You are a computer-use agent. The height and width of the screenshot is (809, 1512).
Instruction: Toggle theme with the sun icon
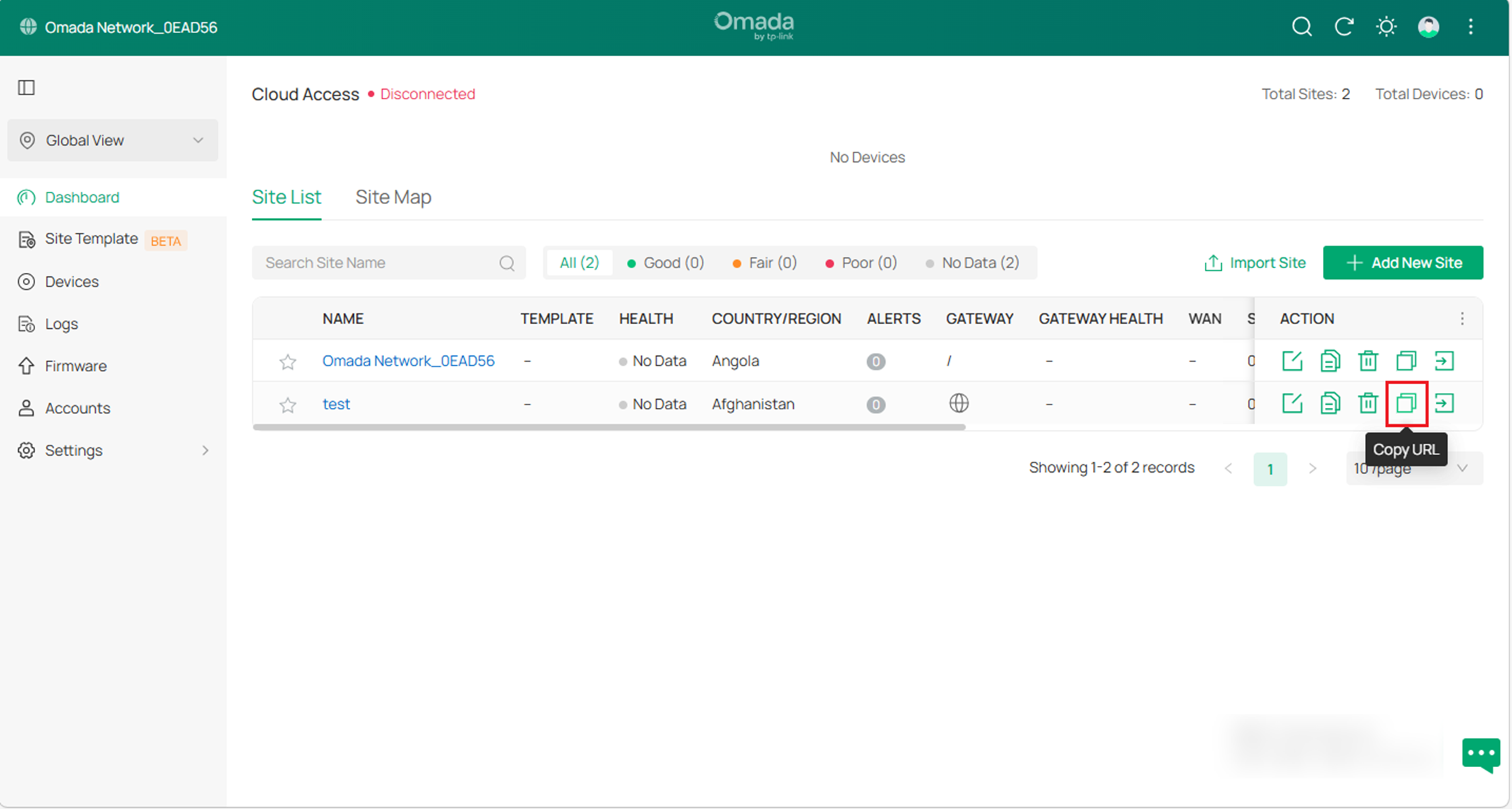[x=1386, y=27]
